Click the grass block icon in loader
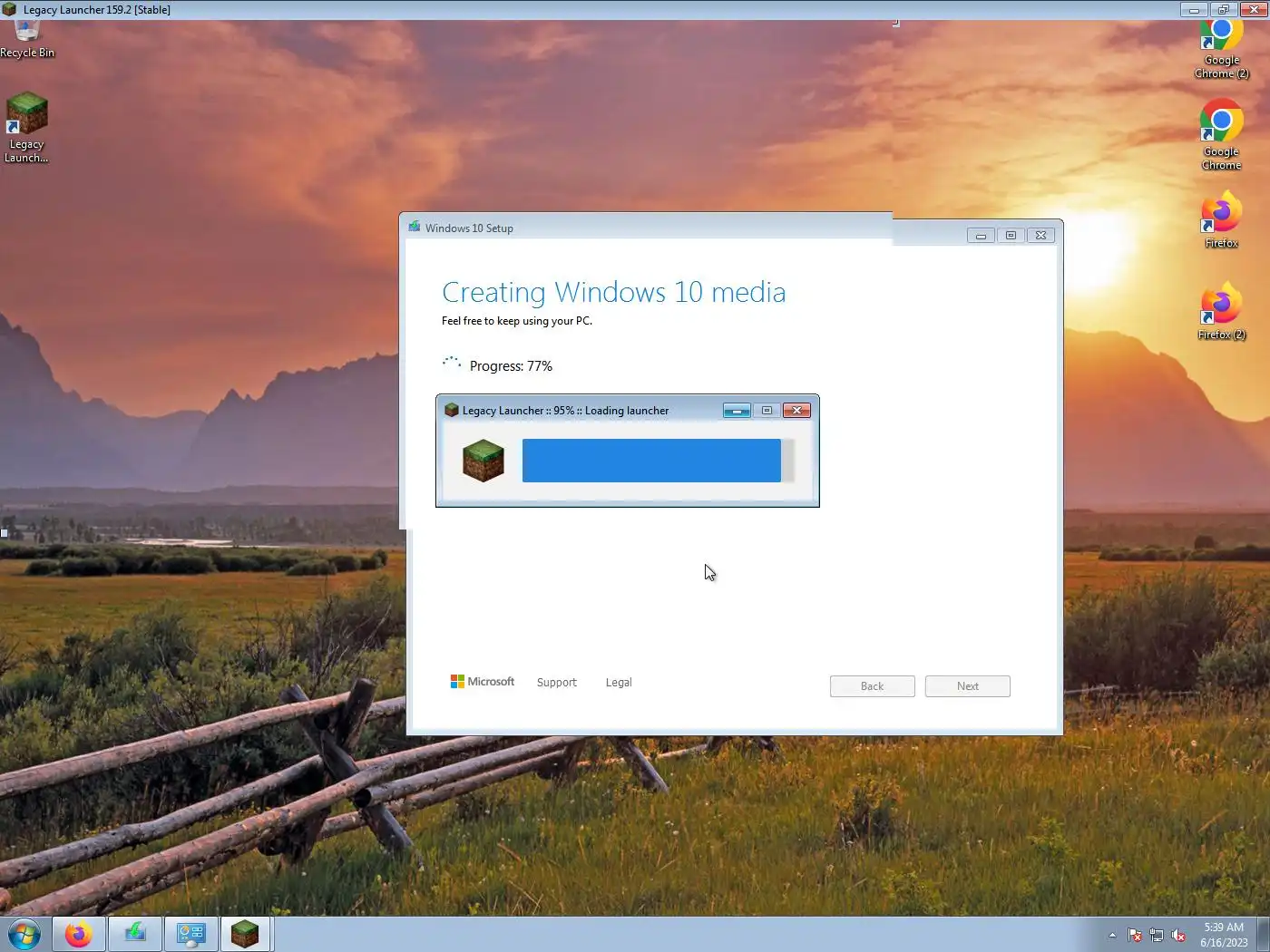Image resolution: width=1270 pixels, height=952 pixels. (x=483, y=461)
